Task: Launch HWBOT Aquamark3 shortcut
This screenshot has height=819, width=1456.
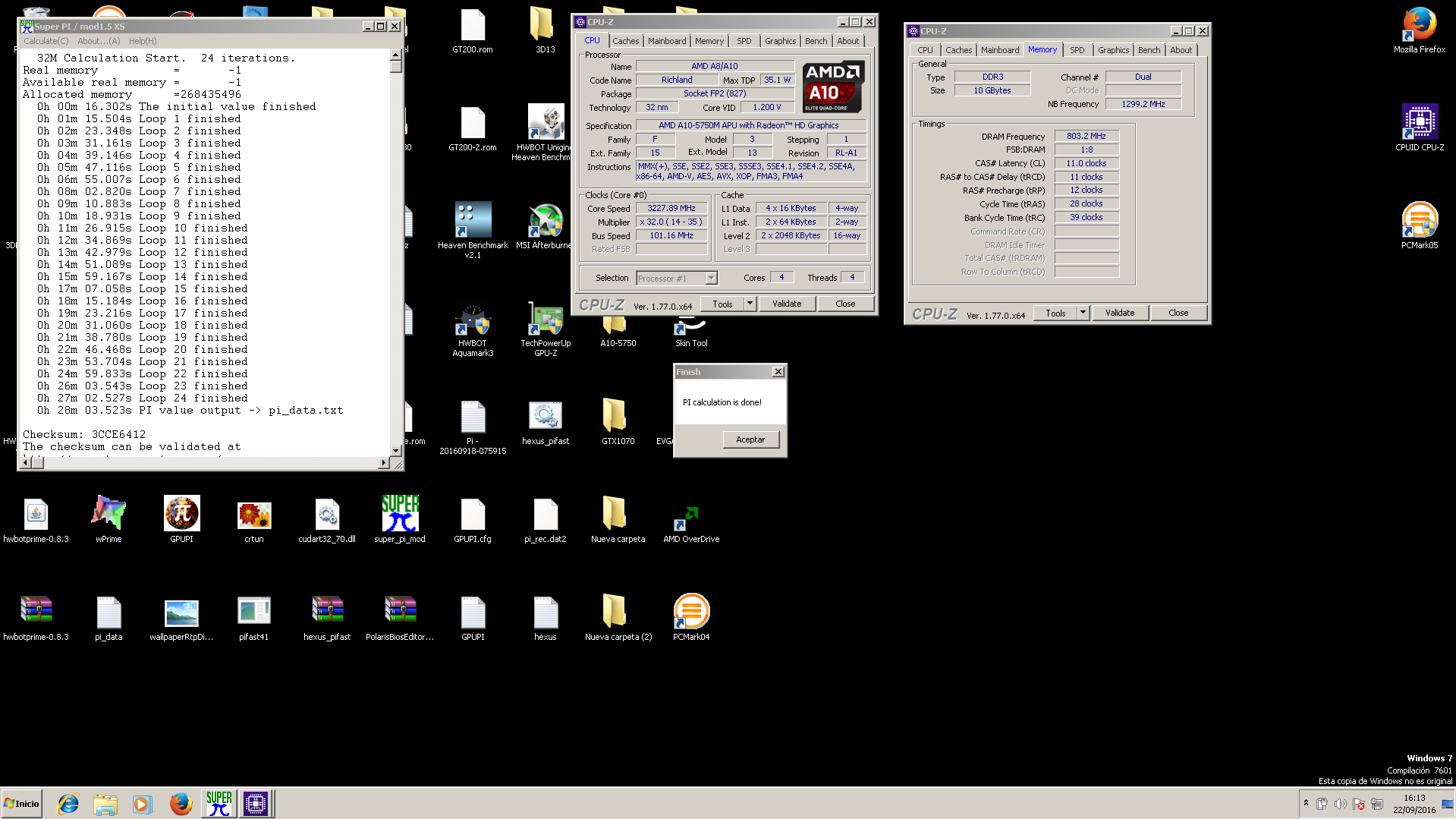Action: click(x=473, y=329)
